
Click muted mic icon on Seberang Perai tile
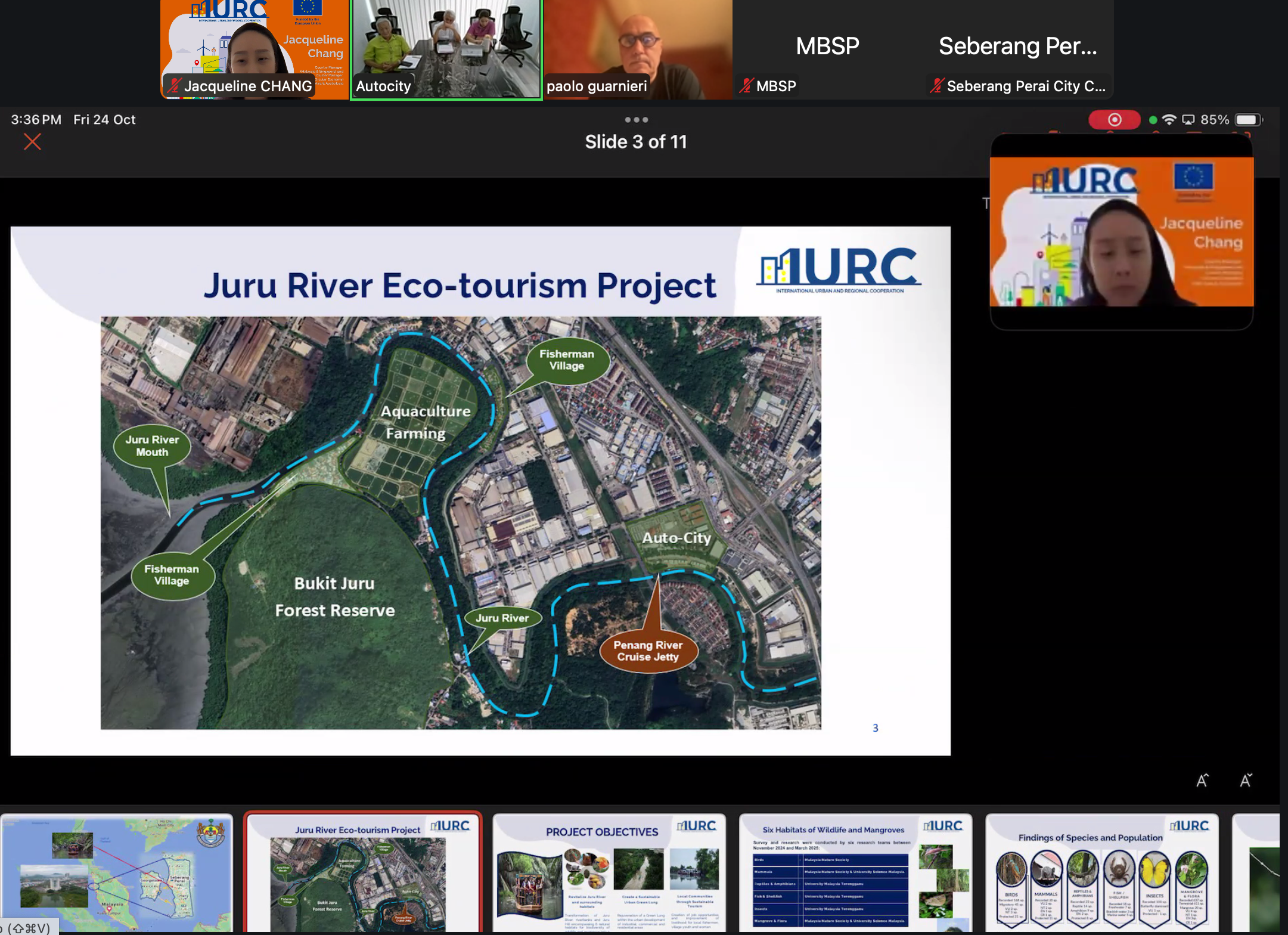(x=936, y=86)
